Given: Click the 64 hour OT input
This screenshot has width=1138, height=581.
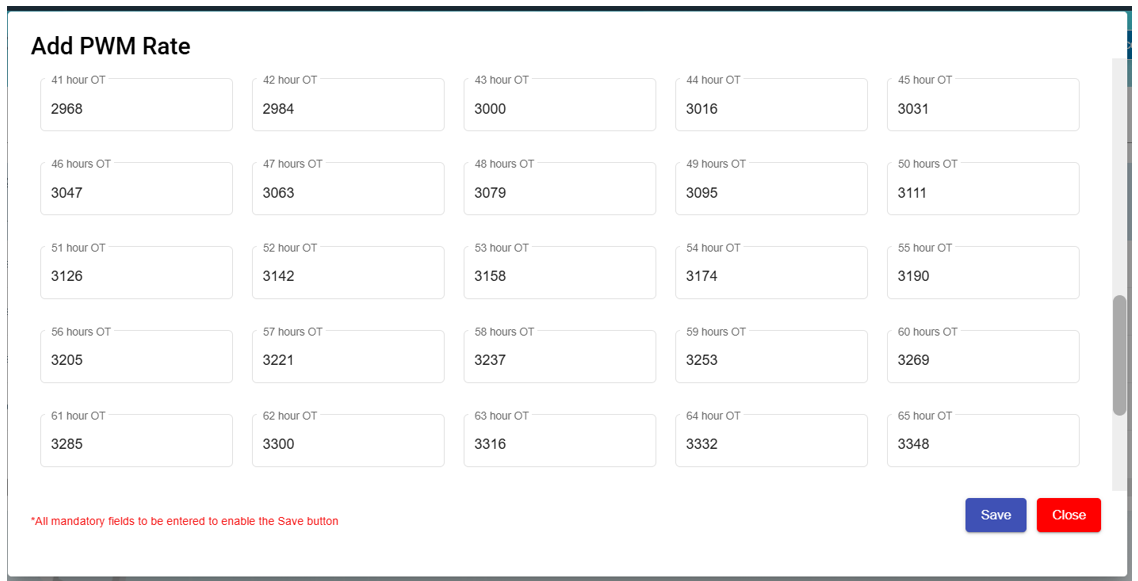Looking at the screenshot, I should [771, 444].
